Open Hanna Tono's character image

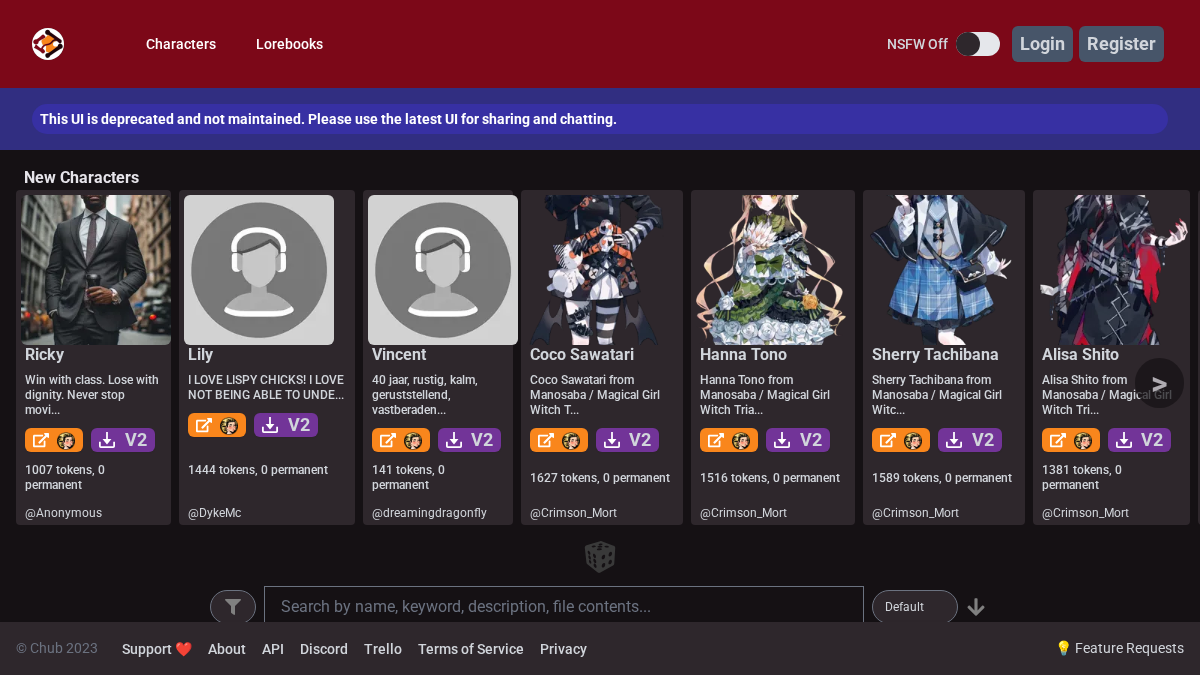point(772,270)
